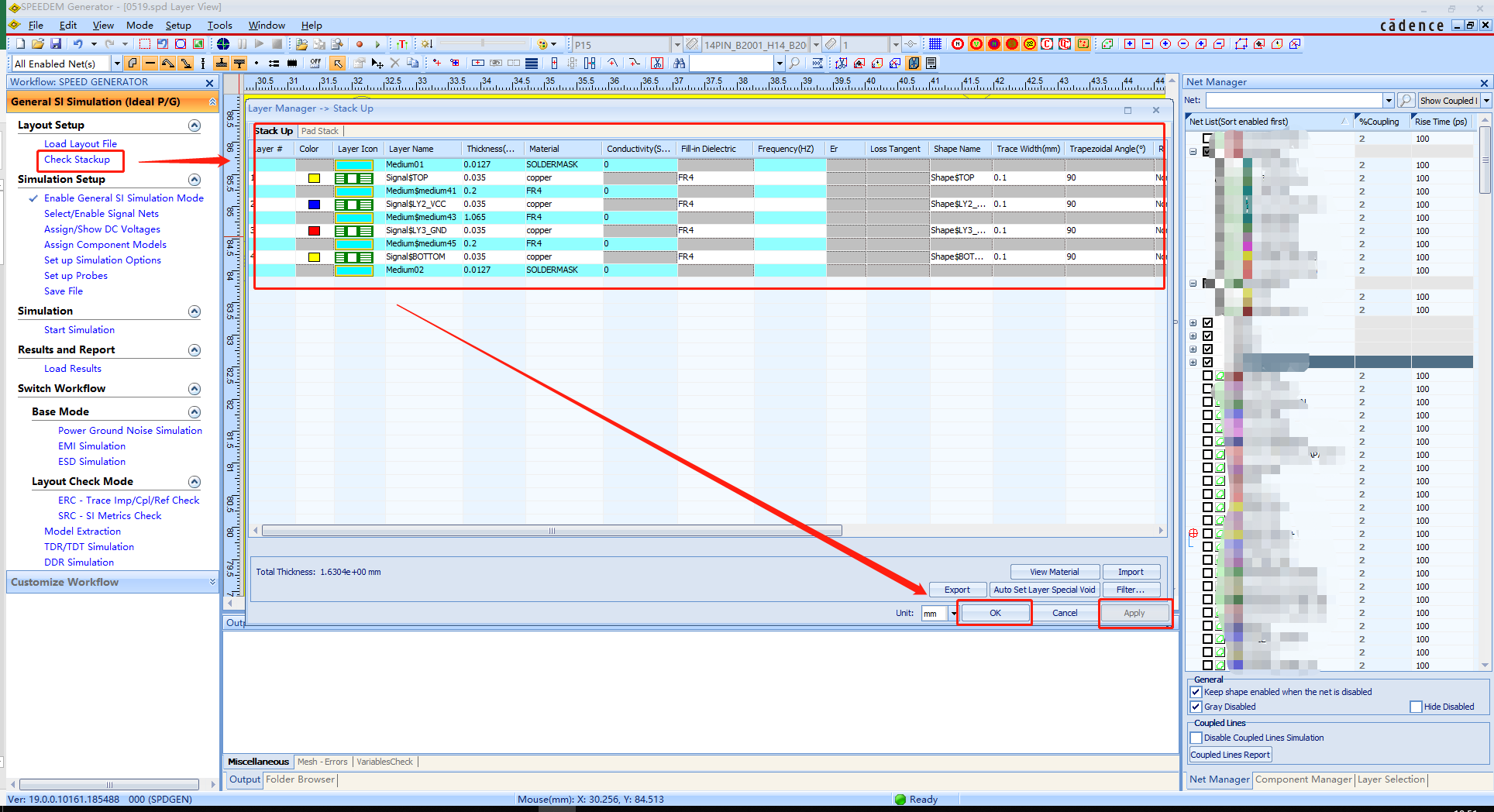The image size is (1494, 812).
Task: Collapse the Layout Setup section
Action: [194, 126]
